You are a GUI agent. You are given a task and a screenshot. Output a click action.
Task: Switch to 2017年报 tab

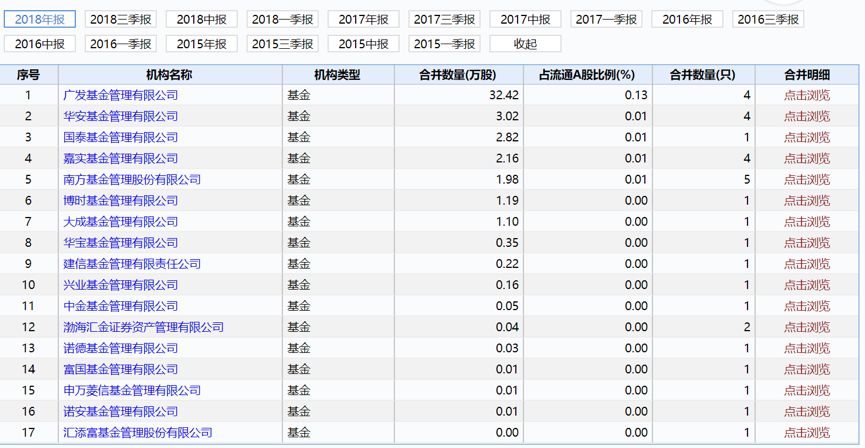[x=364, y=19]
